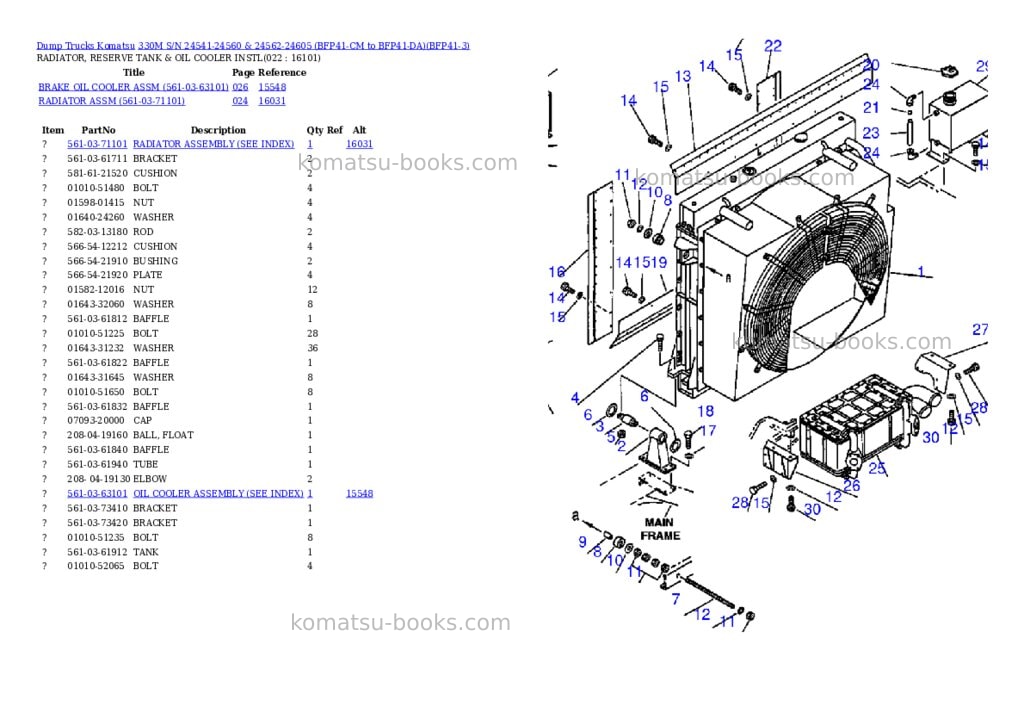Select part number 561-03-61822 BAFFLE
Screen dimensions: 1024x725
[x=97, y=362]
